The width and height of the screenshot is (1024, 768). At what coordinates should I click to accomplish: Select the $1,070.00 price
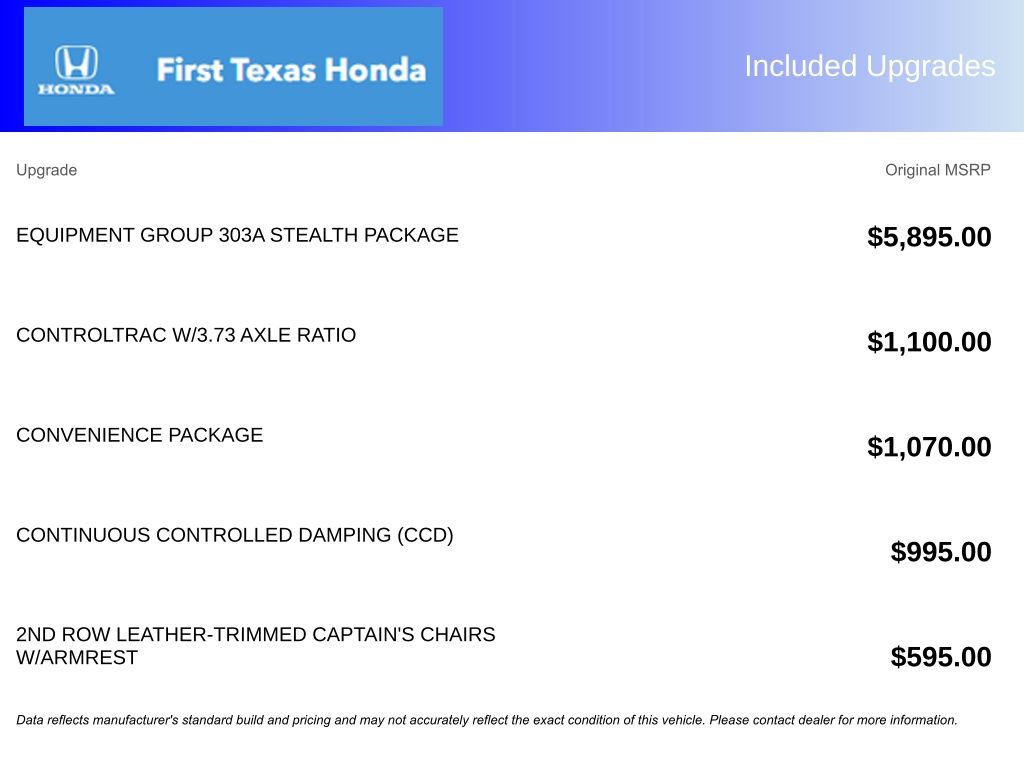click(929, 447)
